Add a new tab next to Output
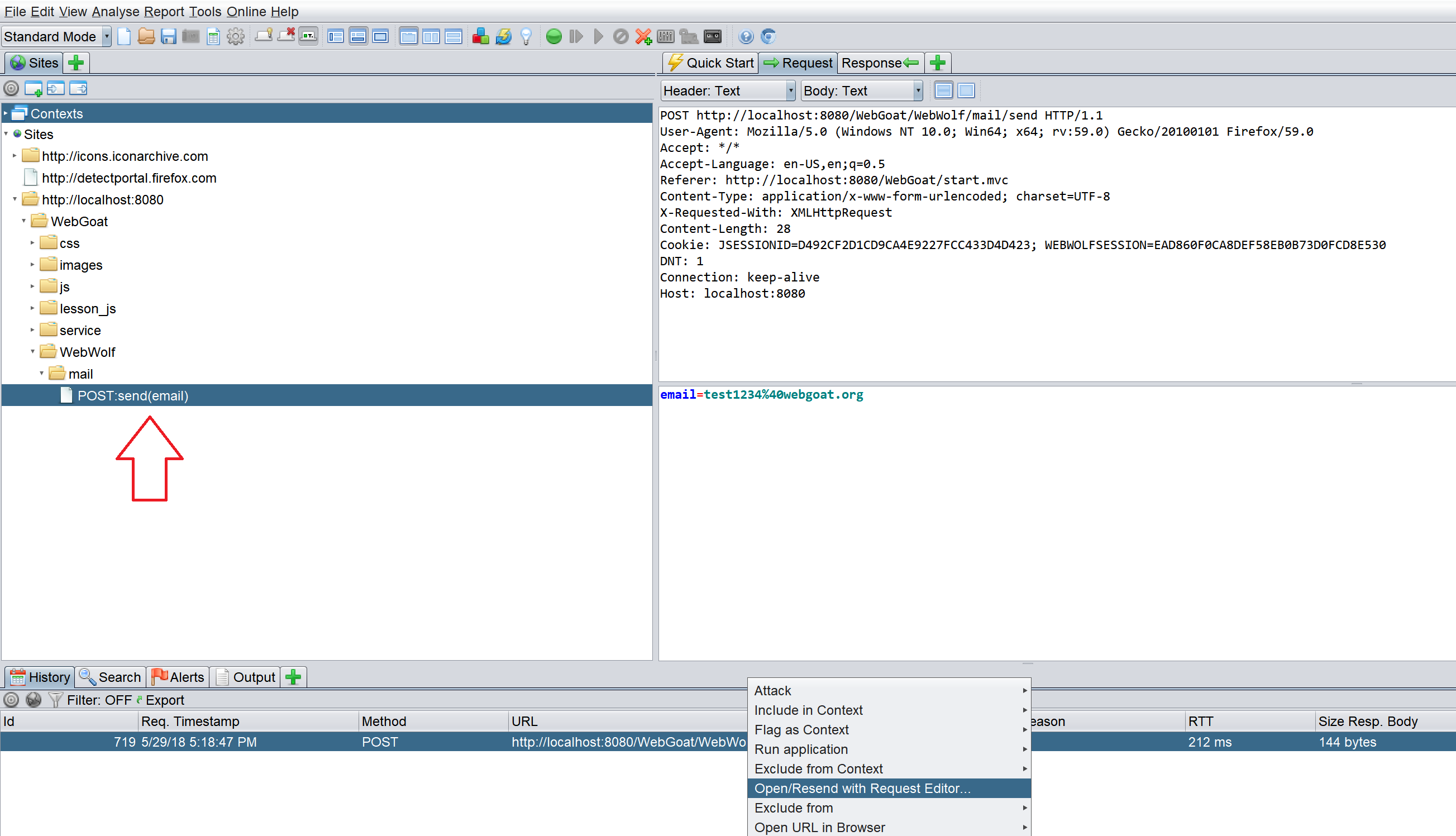This screenshot has height=836, width=1456. (293, 677)
